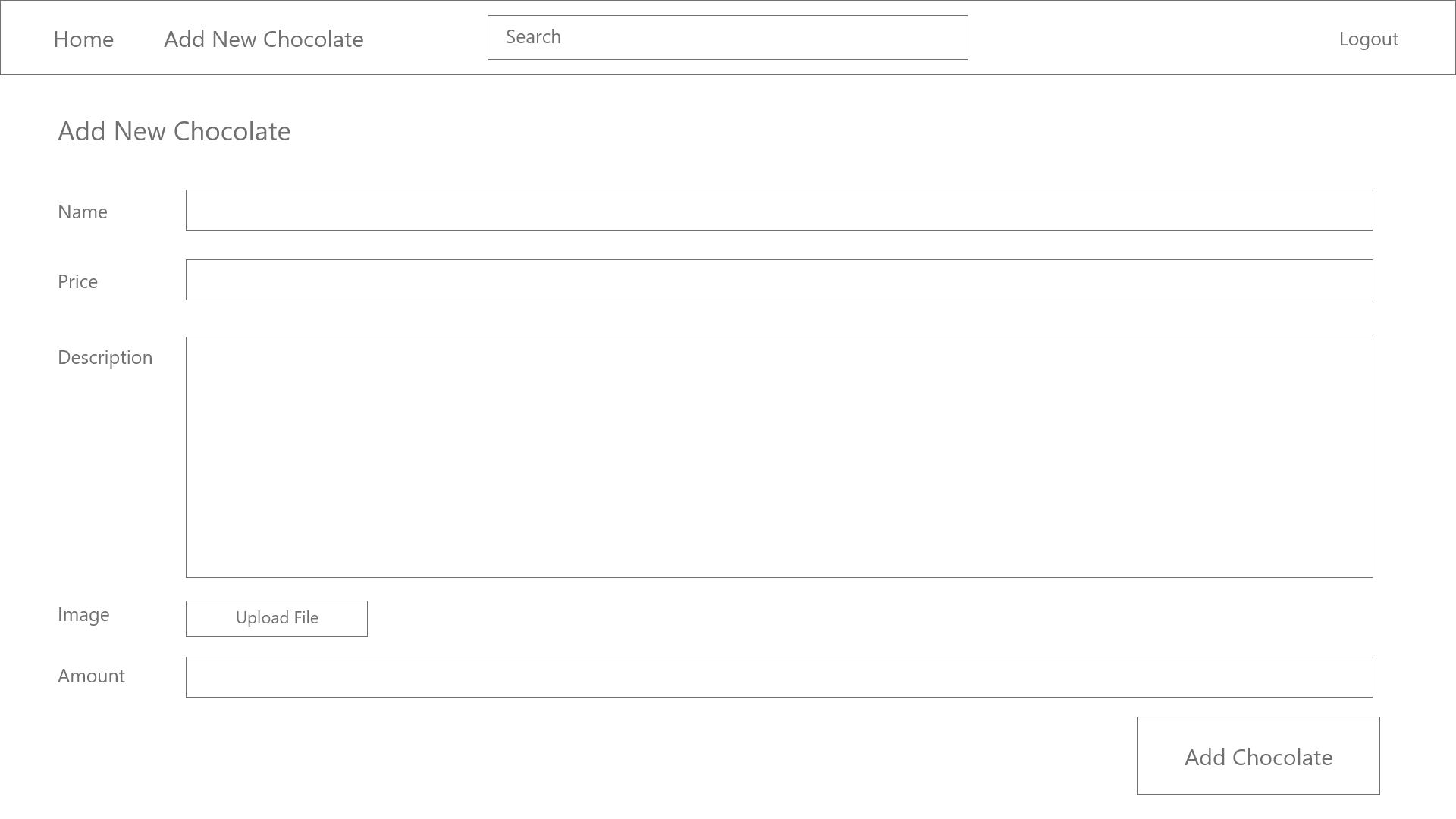
Task: Click the Price field label
Action: point(77,282)
